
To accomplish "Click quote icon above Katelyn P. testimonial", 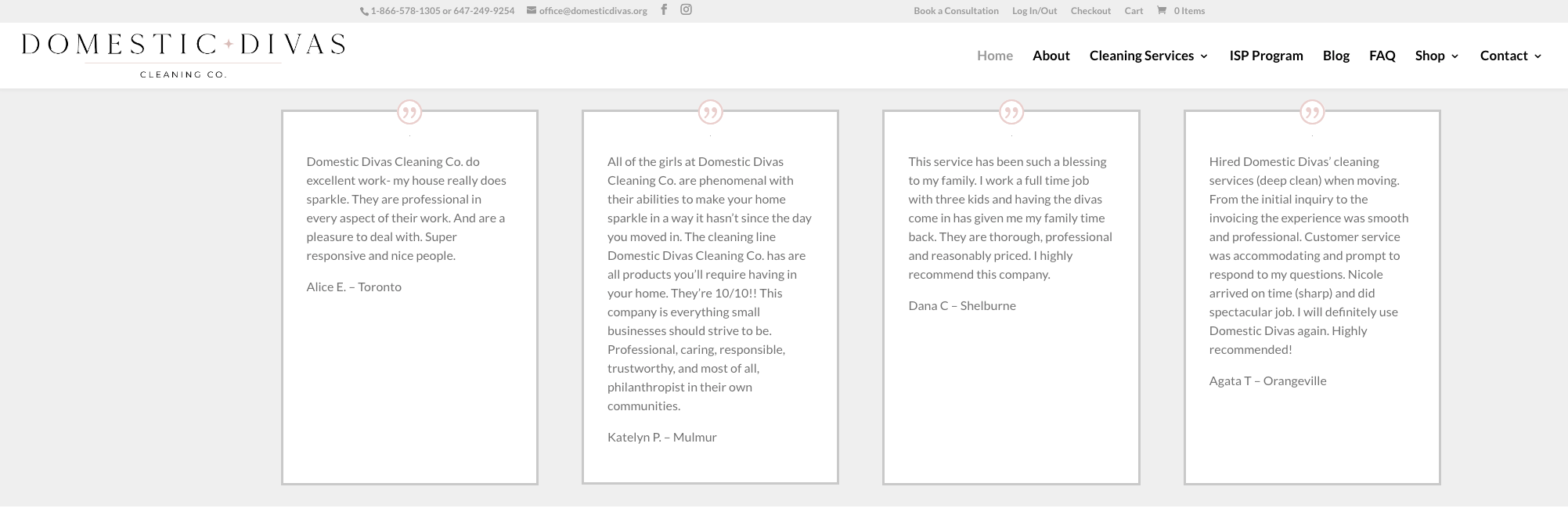I will (x=710, y=112).
